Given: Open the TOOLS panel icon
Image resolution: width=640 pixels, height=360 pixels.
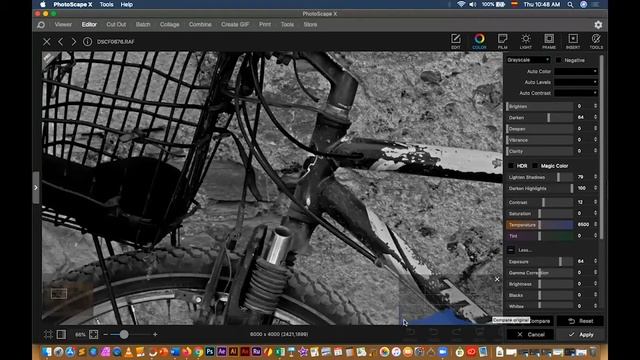Looking at the screenshot, I should 596,41.
